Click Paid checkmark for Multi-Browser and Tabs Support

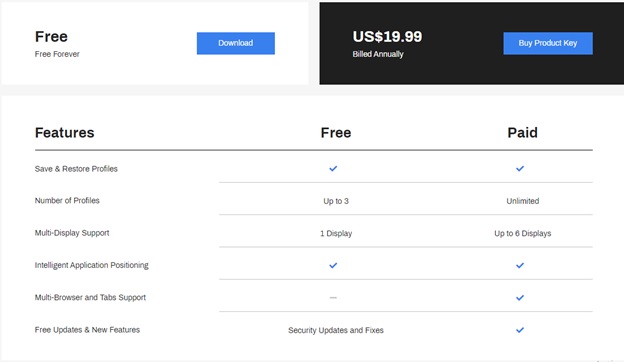pyautogui.click(x=520, y=298)
